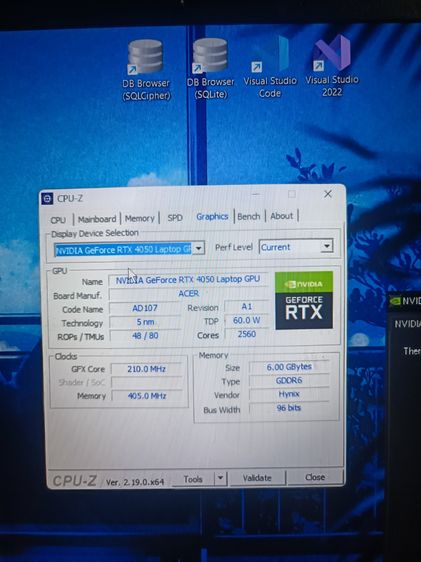
Task: Click the Ver. 2.19.0.x64 version text
Action: click(x=135, y=482)
